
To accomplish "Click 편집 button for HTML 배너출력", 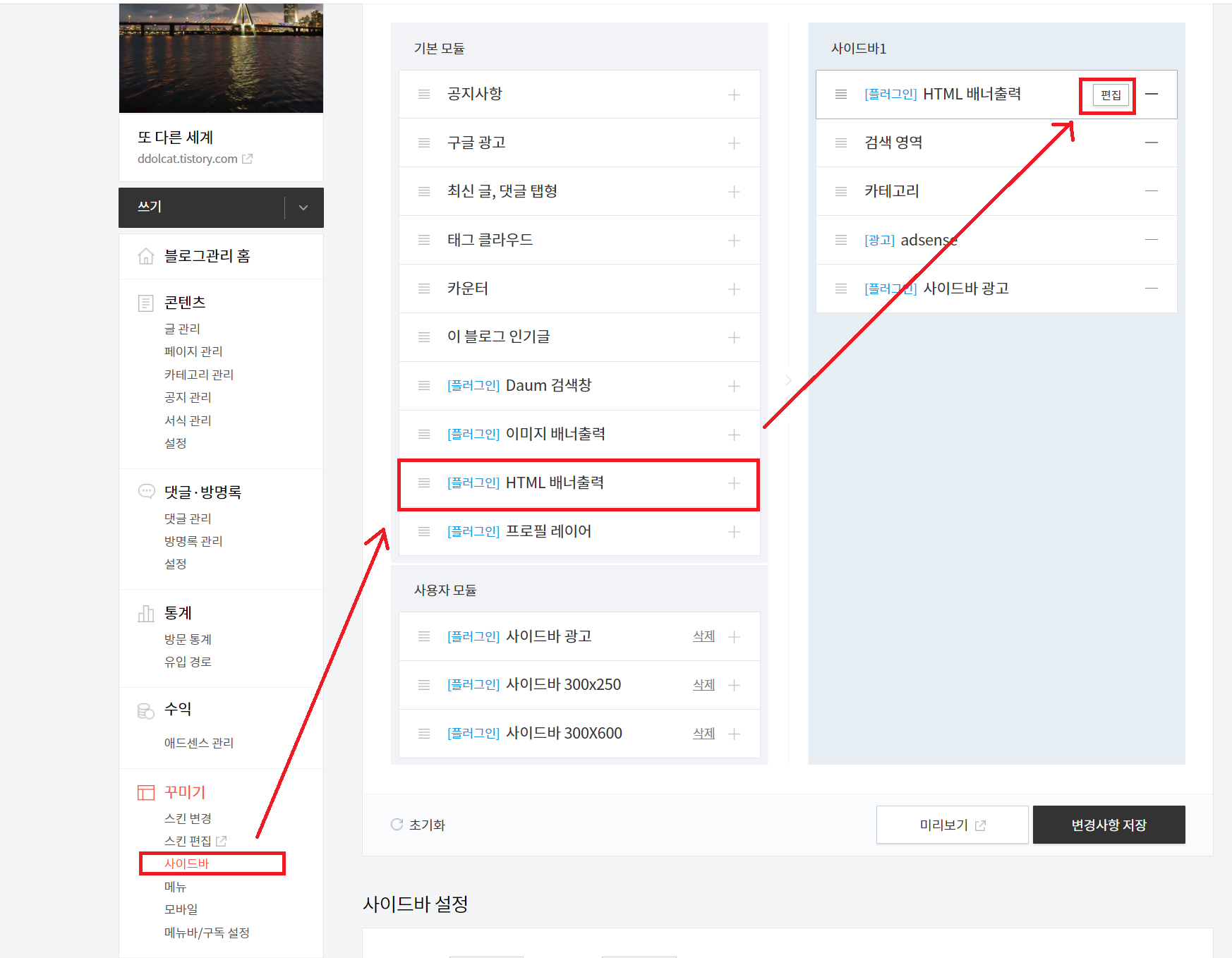I will pyautogui.click(x=1110, y=95).
